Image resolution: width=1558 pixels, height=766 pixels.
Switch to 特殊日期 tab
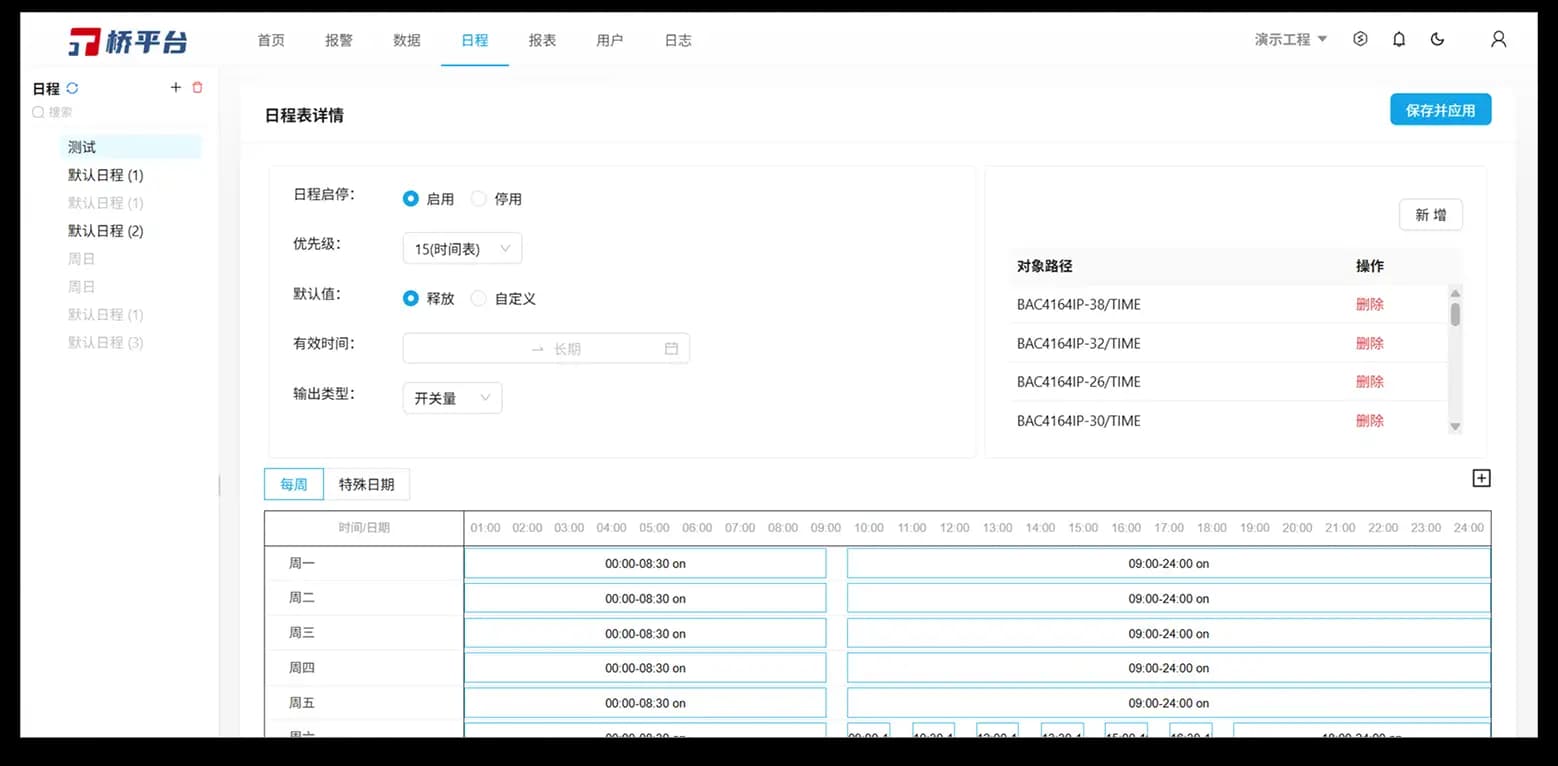[367, 484]
